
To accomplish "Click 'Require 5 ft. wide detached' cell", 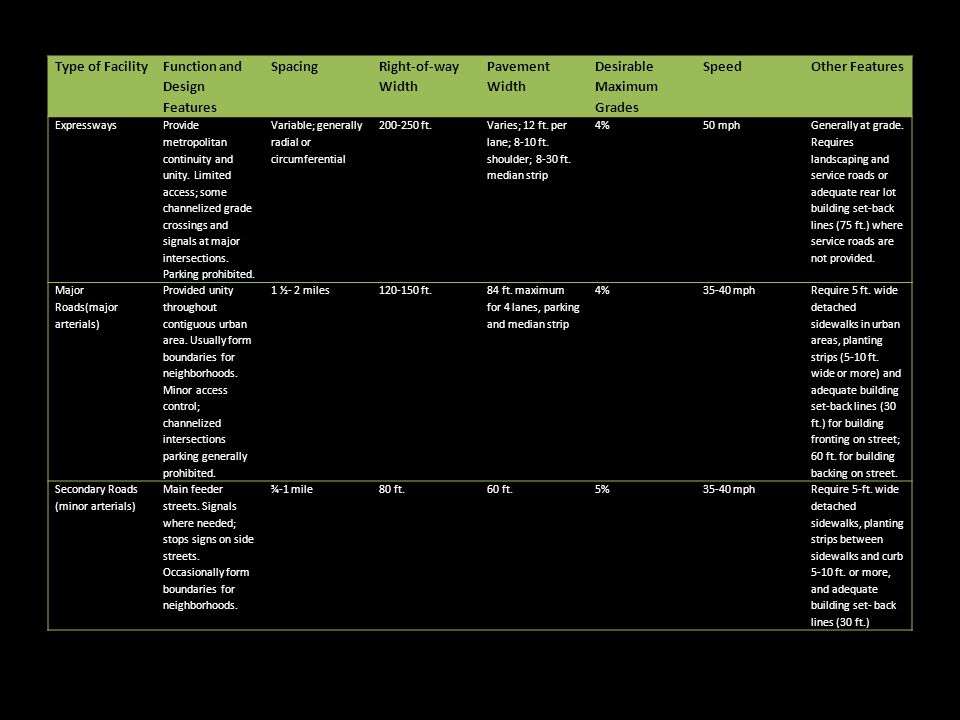I will [x=856, y=381].
